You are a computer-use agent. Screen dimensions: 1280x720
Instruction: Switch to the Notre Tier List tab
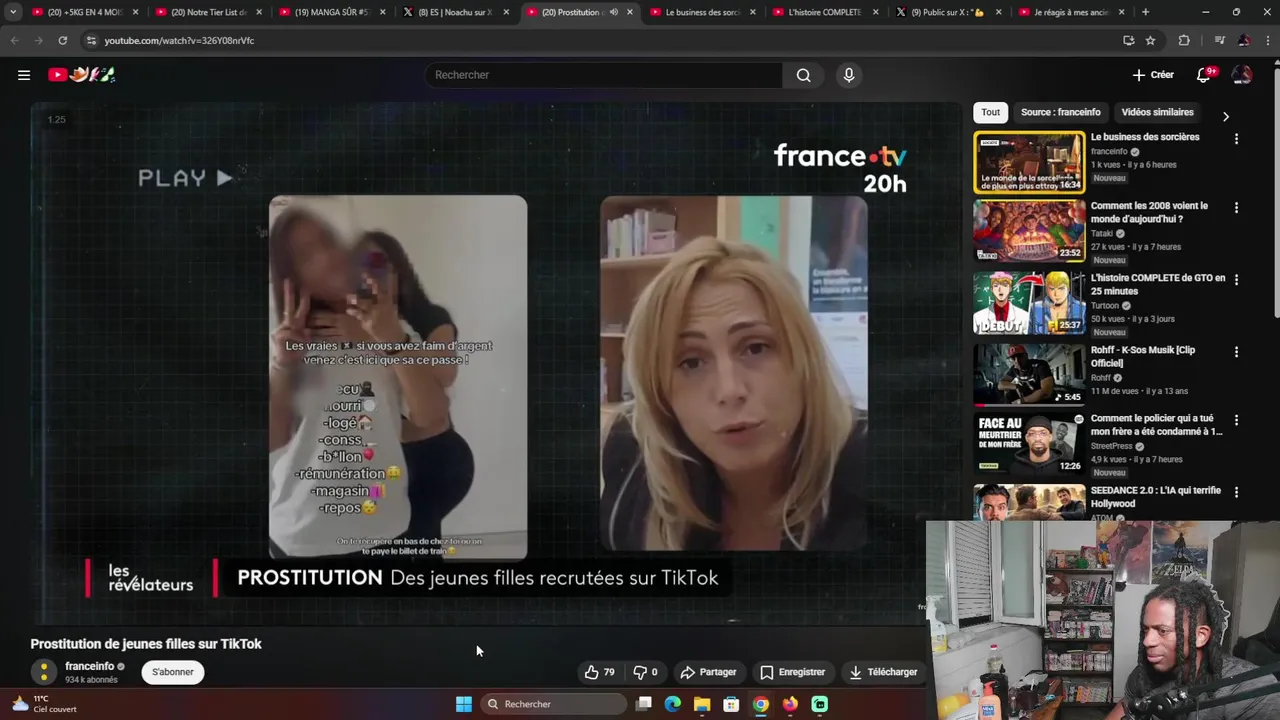208,12
